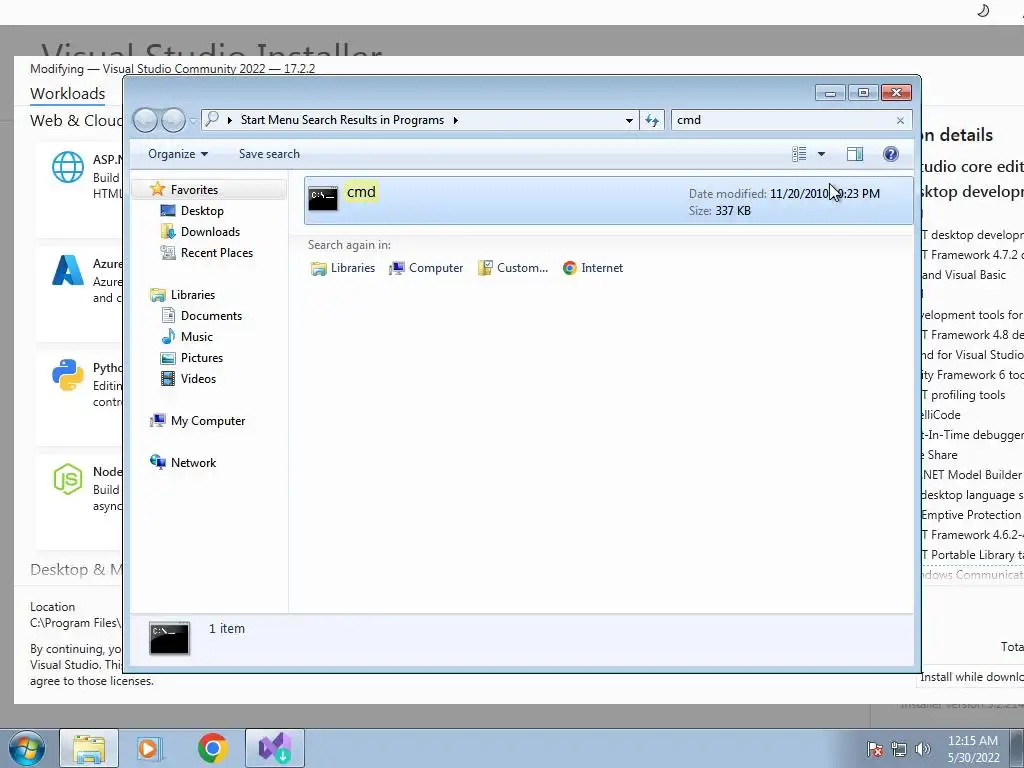Image resolution: width=1024 pixels, height=768 pixels.
Task: Select Libraries in the navigation pane
Action: [x=193, y=295]
